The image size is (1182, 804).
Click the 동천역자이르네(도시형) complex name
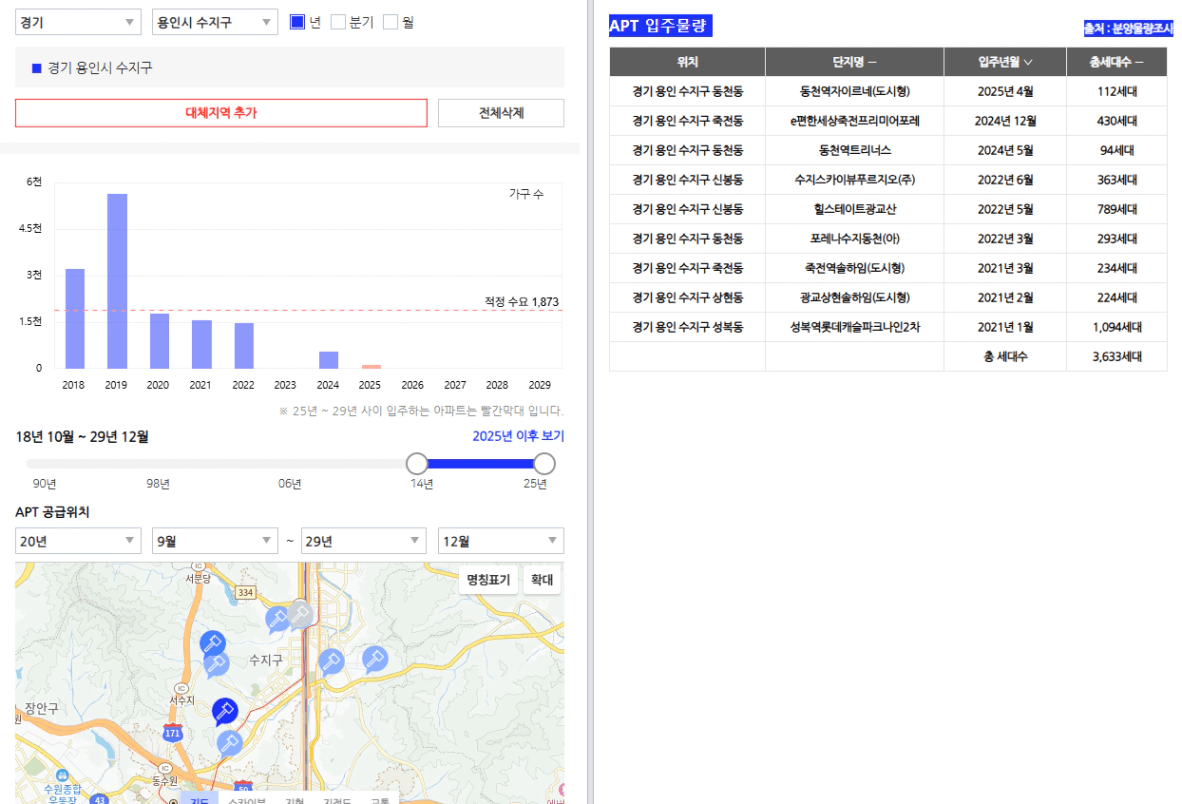tap(854, 91)
